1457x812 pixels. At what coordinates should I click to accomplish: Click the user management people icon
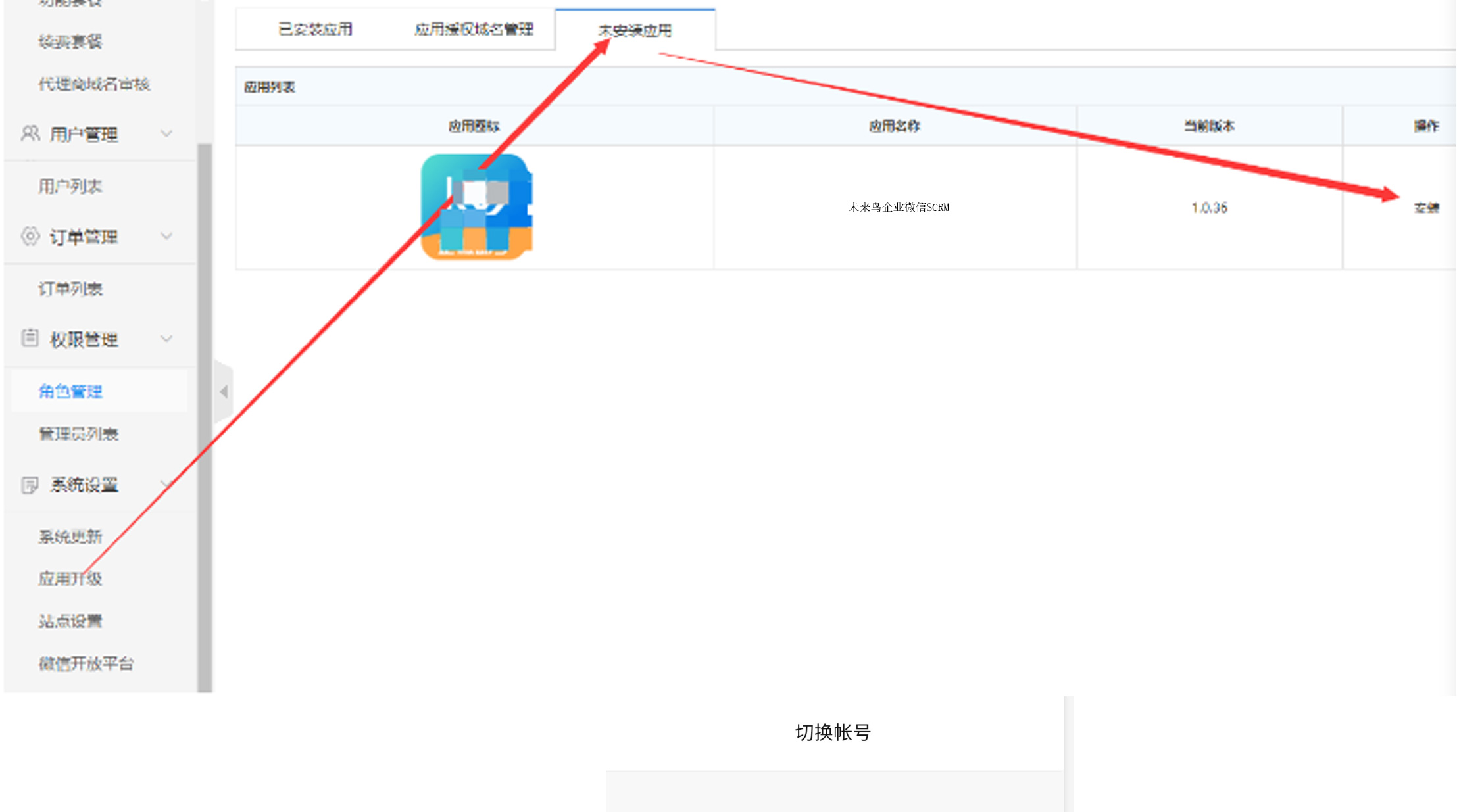tap(30, 134)
